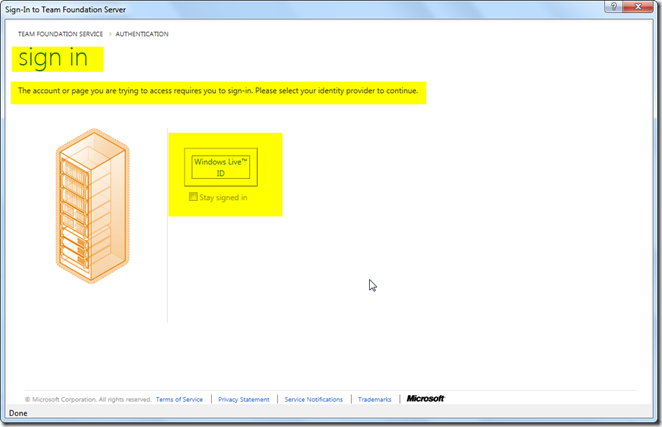
Task: Open the Trademarks link
Action: 374,399
